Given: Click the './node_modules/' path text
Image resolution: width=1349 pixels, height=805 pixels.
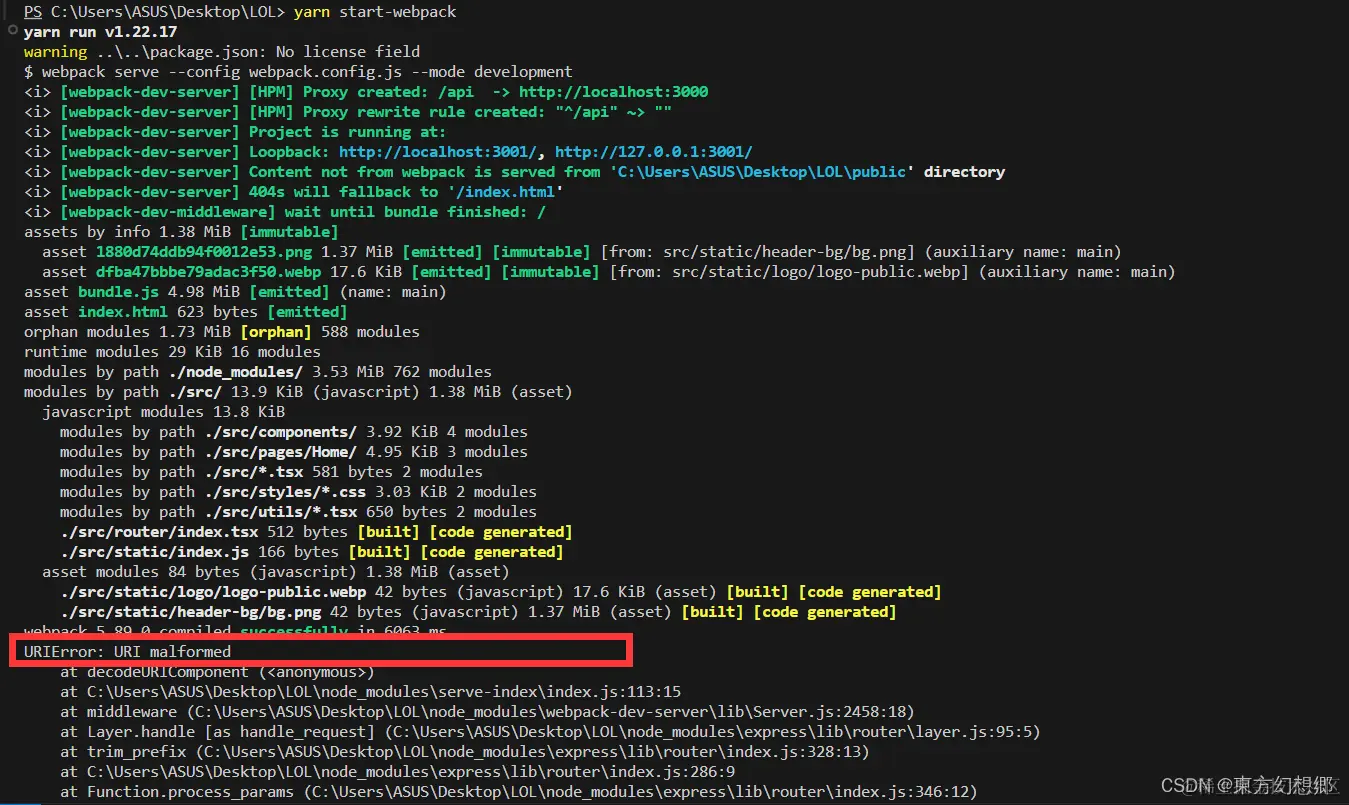Looking at the screenshot, I should [x=235, y=372].
